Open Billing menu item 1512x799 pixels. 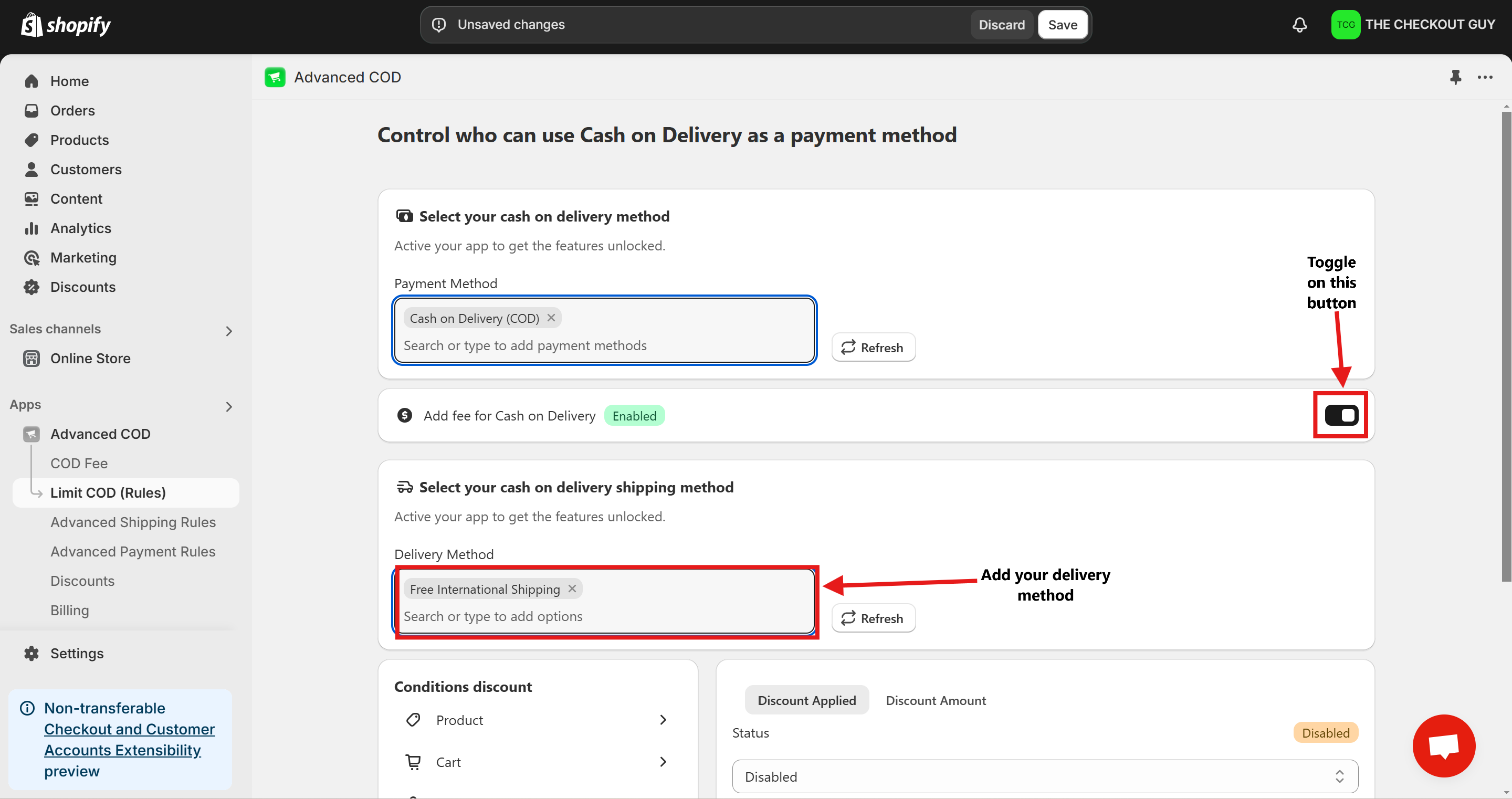tap(70, 610)
